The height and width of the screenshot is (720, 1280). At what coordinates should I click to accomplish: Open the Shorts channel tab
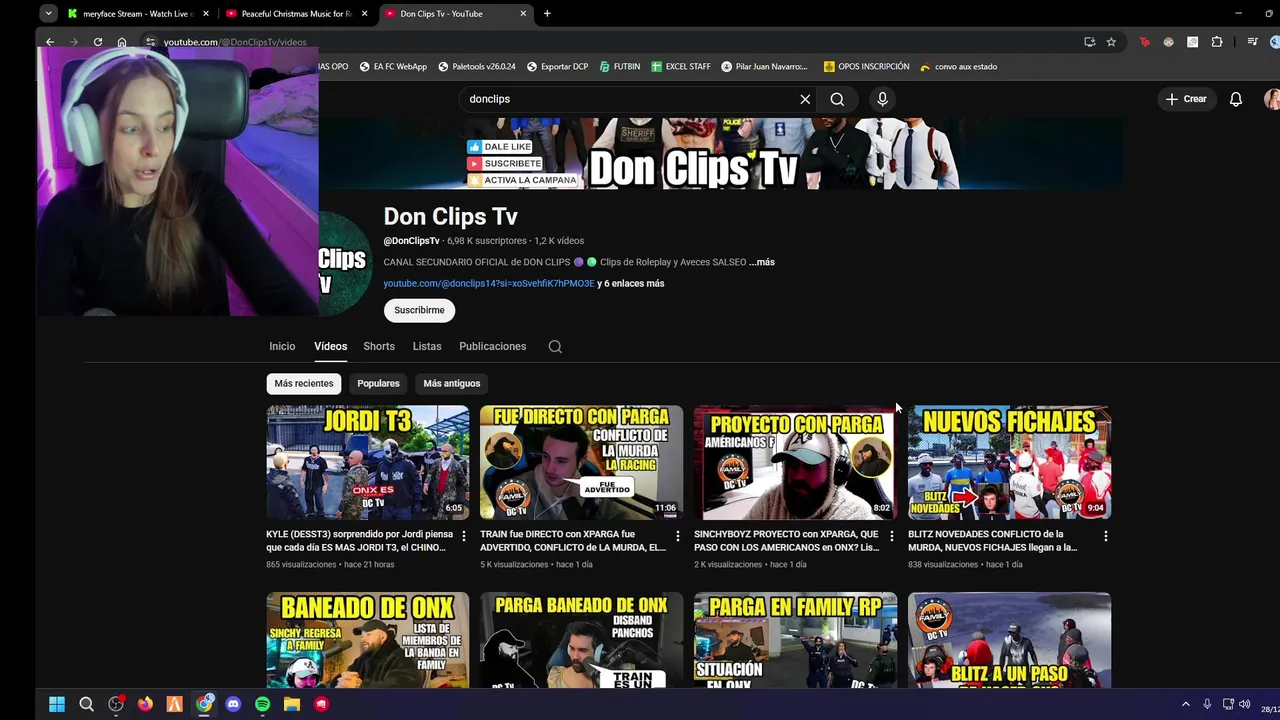point(379,346)
